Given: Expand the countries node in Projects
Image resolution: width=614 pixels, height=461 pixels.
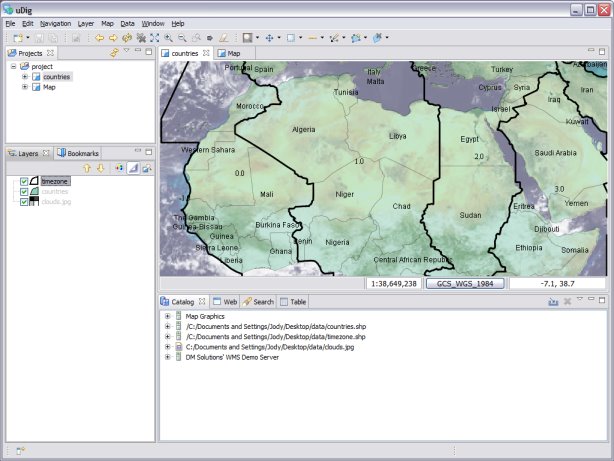Looking at the screenshot, I should pos(25,76).
